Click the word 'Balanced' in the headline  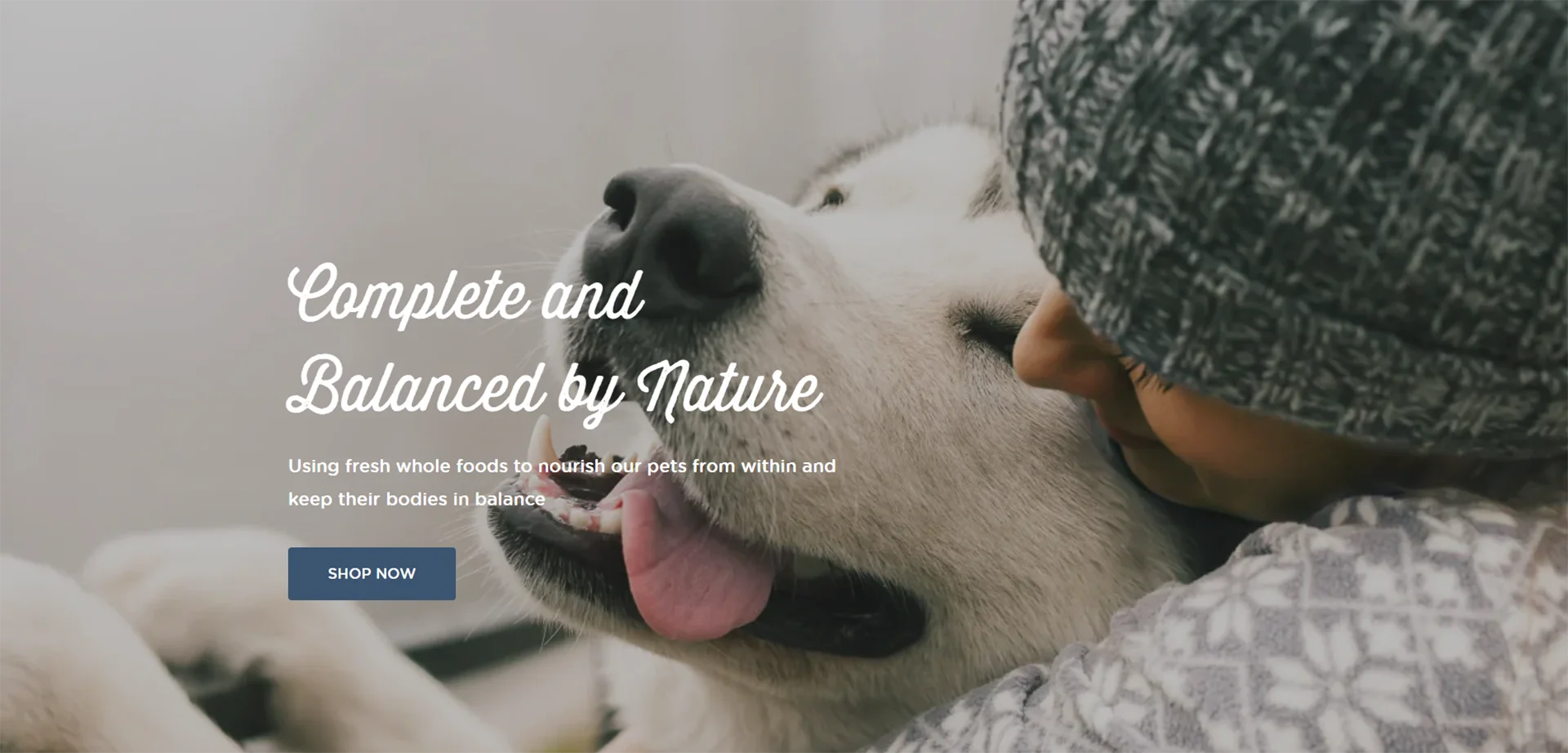pos(416,384)
